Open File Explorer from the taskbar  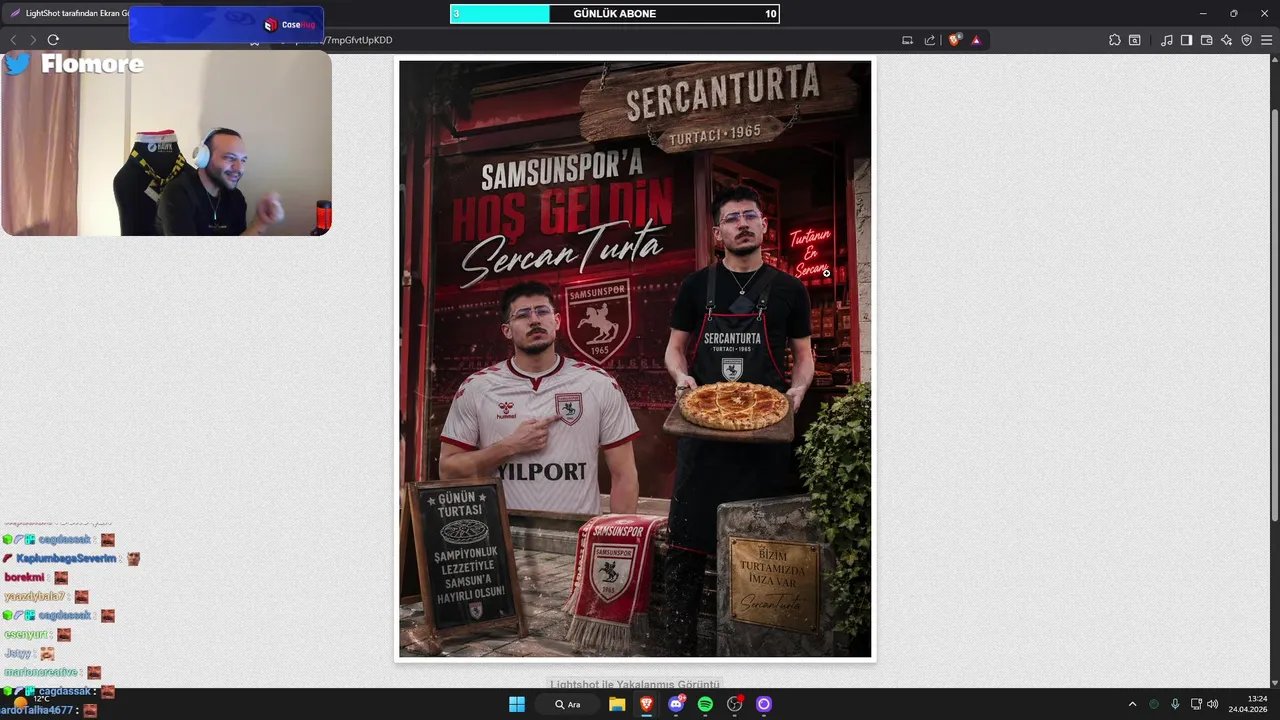pos(617,704)
